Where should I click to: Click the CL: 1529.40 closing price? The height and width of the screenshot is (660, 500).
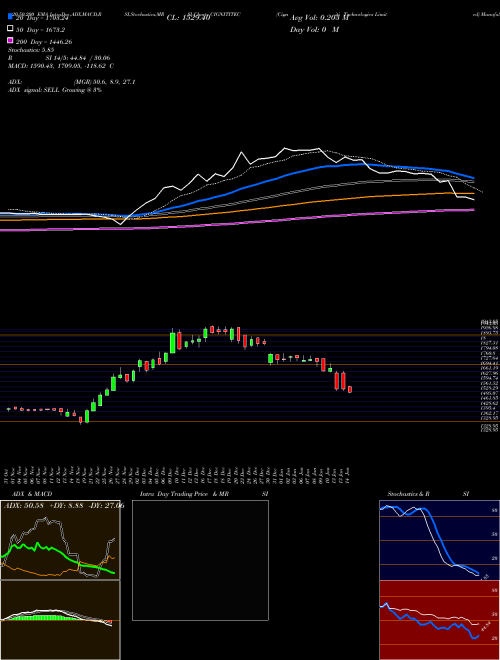(188, 18)
